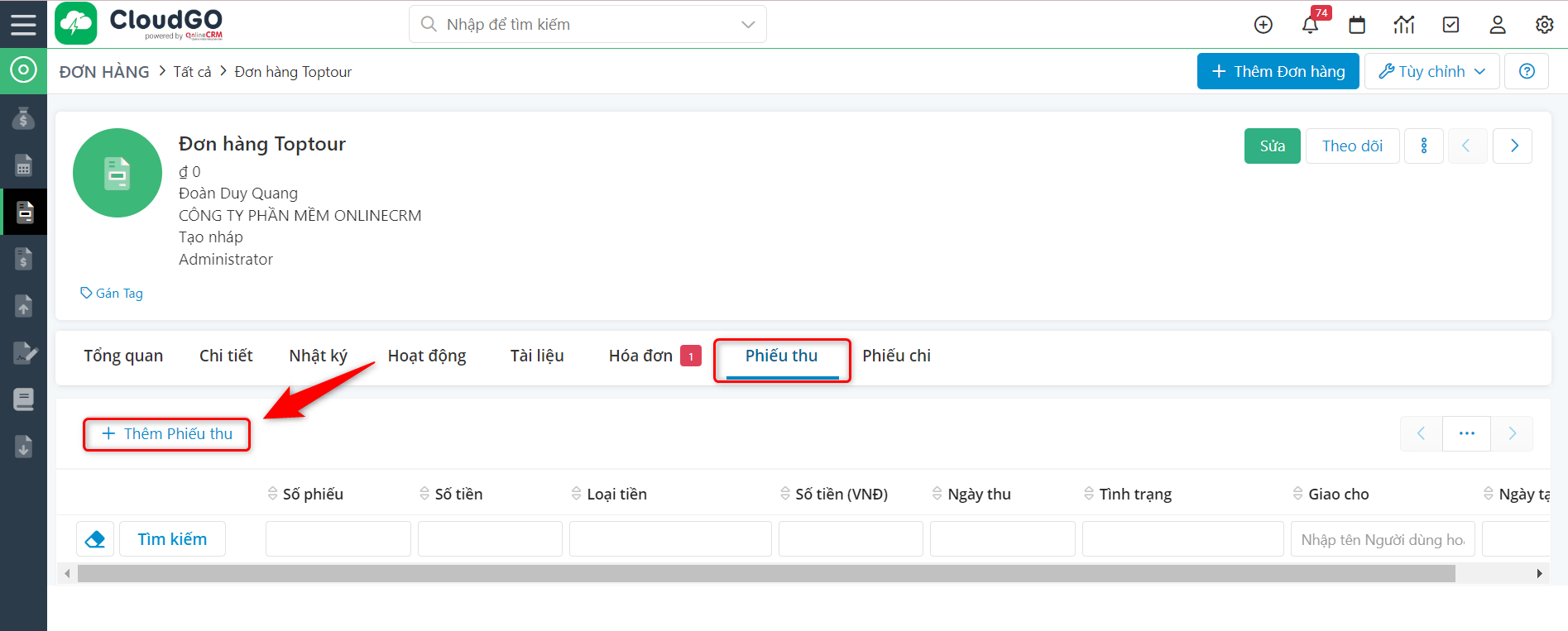Click the green Sửa button
Image resolution: width=1568 pixels, height=631 pixels.
tap(1272, 146)
